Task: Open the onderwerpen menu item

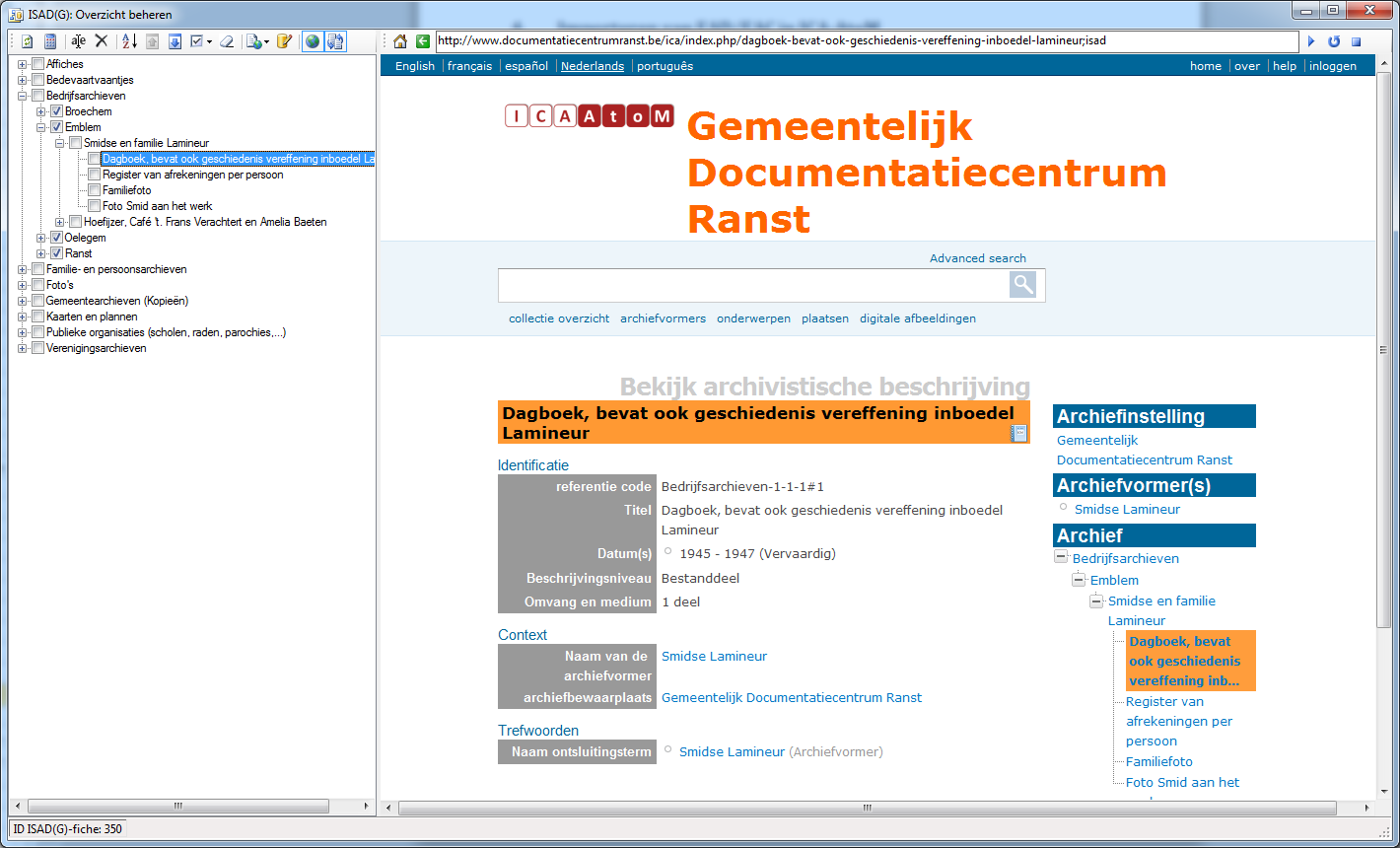Action: click(753, 318)
